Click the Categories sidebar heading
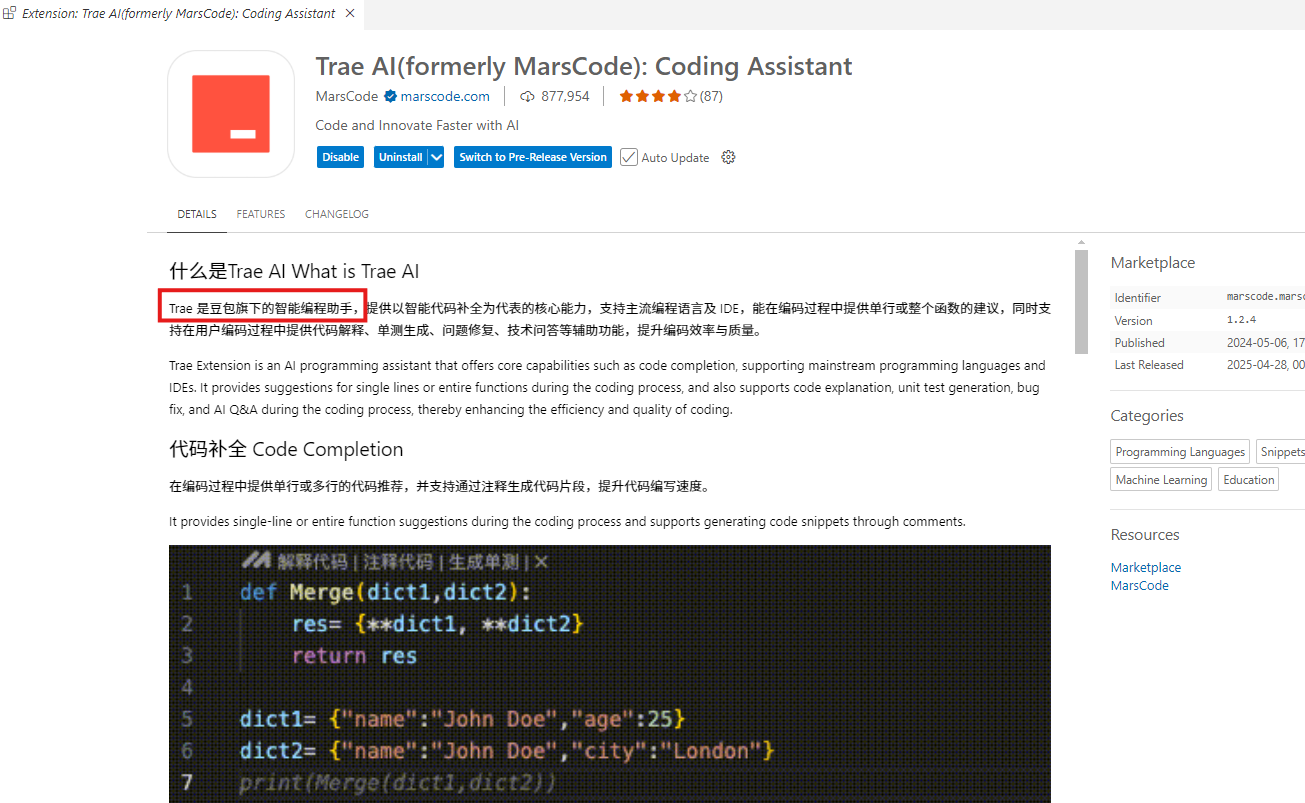Image resolution: width=1305 pixels, height=803 pixels. pos(1147,416)
